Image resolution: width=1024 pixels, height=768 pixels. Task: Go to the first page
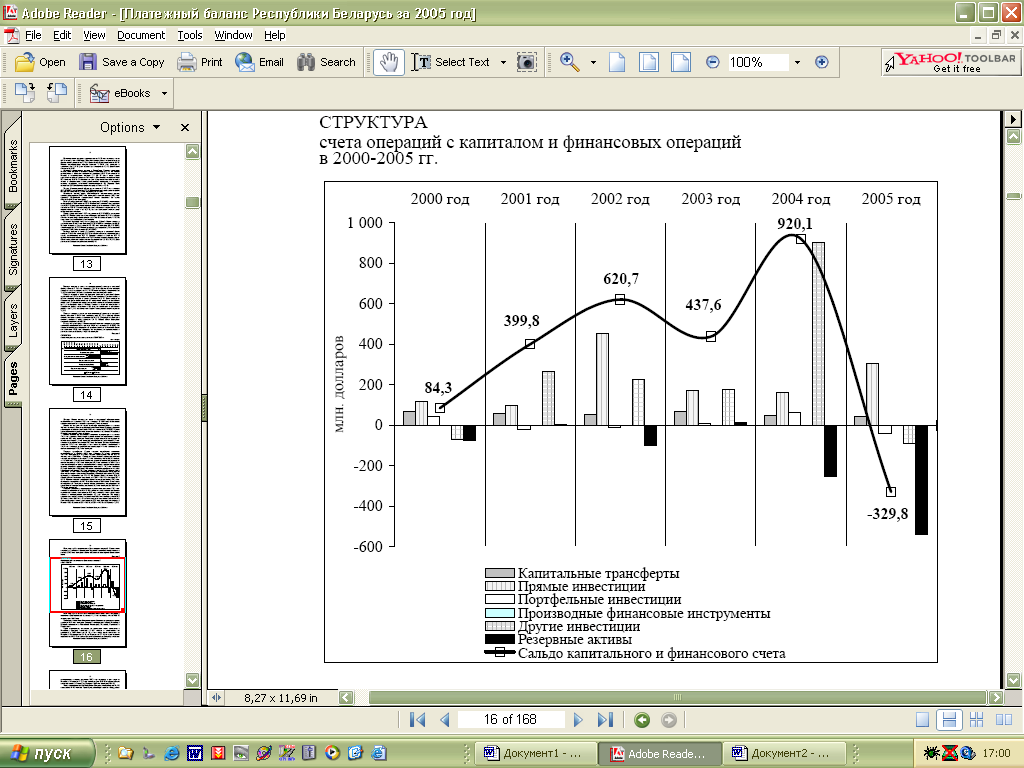point(417,720)
